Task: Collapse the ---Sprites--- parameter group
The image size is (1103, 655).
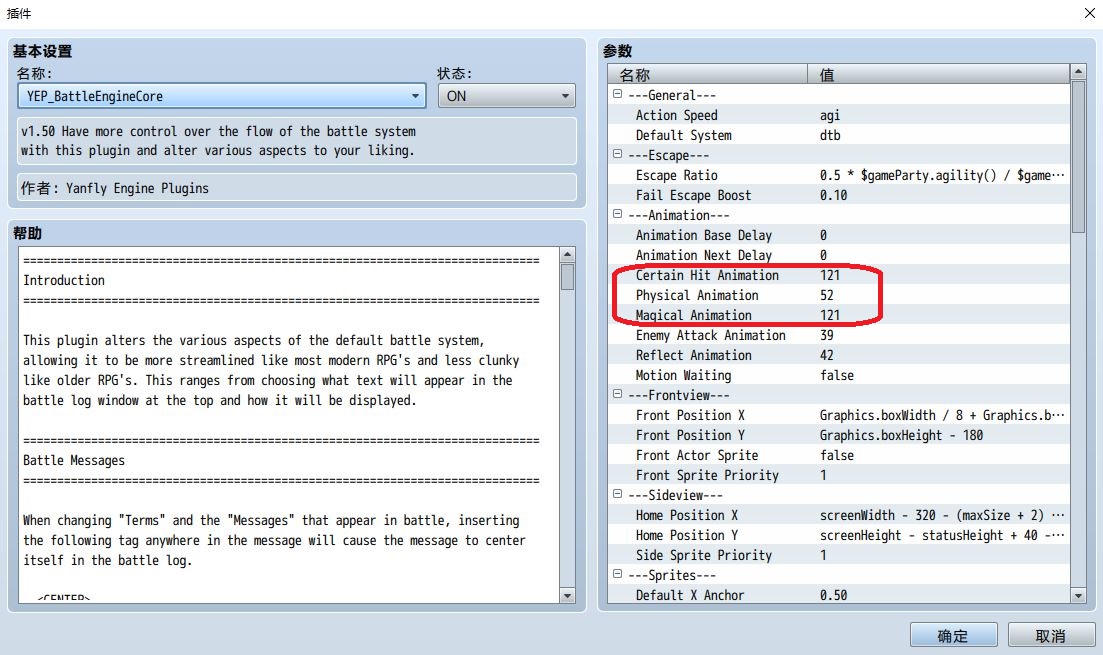Action: click(618, 574)
